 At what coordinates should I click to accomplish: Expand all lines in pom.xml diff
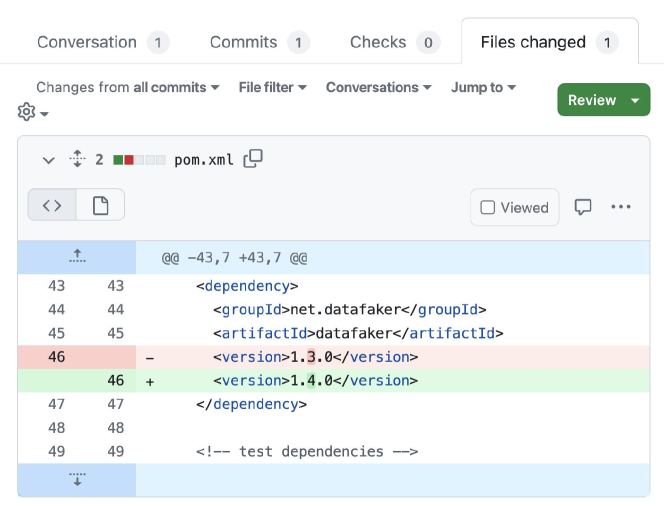coord(77,159)
